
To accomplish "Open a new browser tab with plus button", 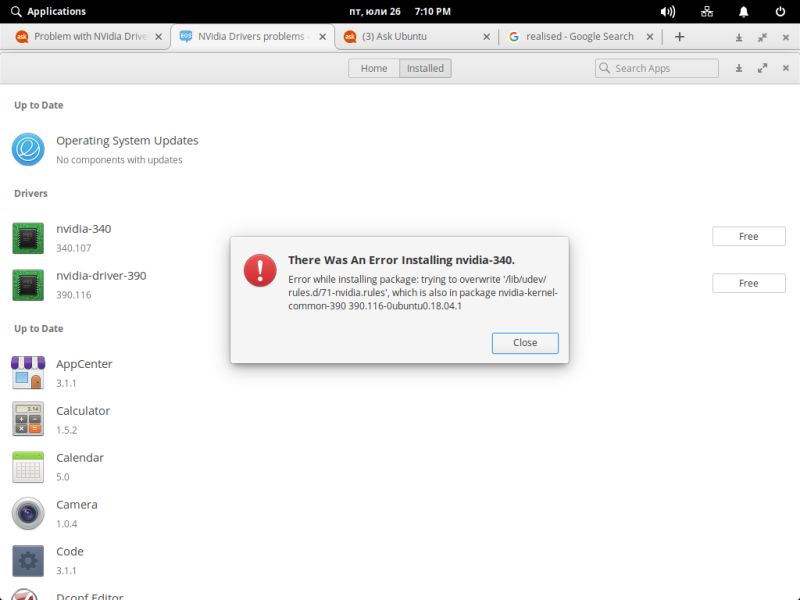I will pyautogui.click(x=679, y=36).
